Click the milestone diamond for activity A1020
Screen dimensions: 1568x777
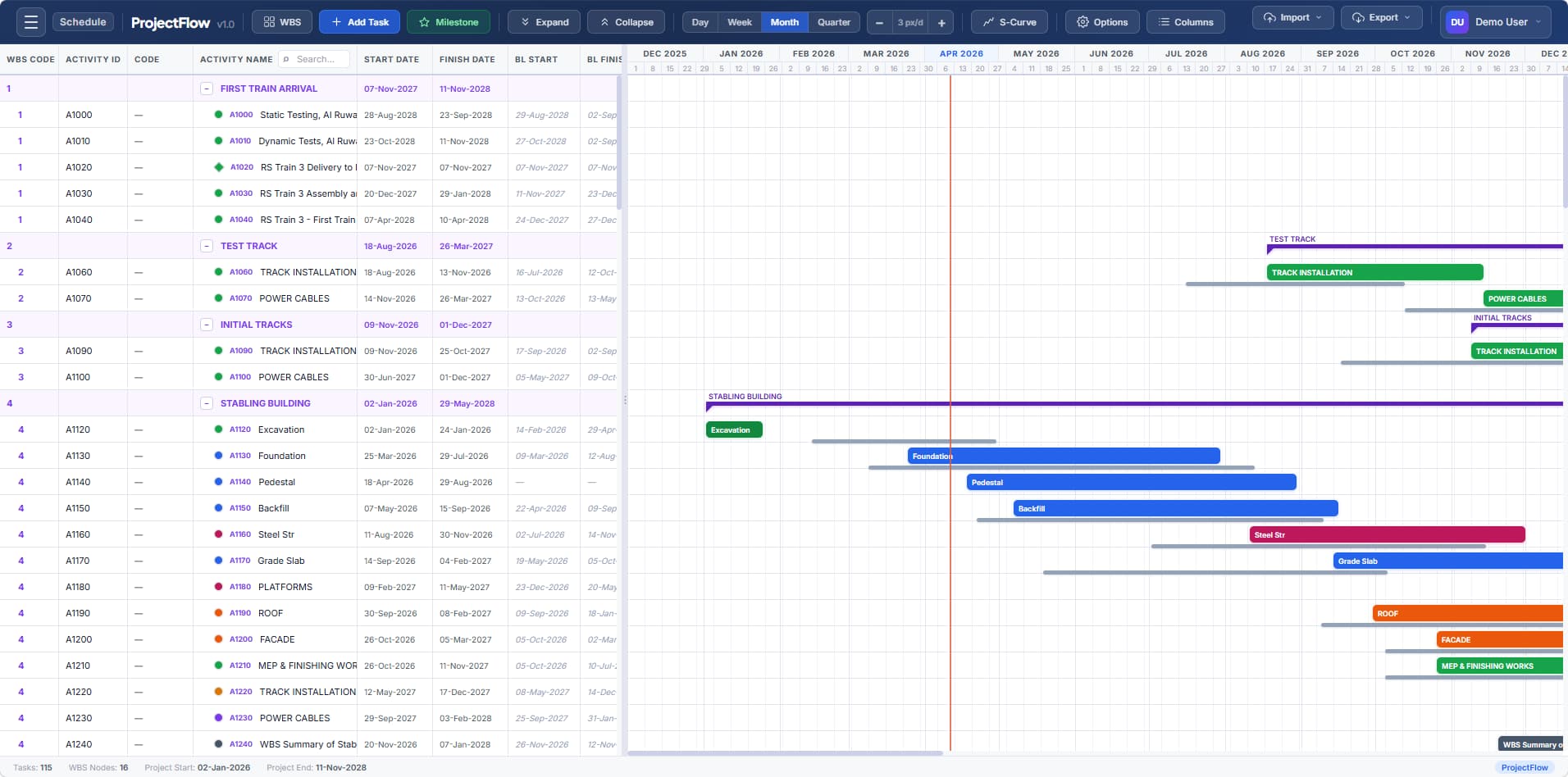click(x=217, y=166)
